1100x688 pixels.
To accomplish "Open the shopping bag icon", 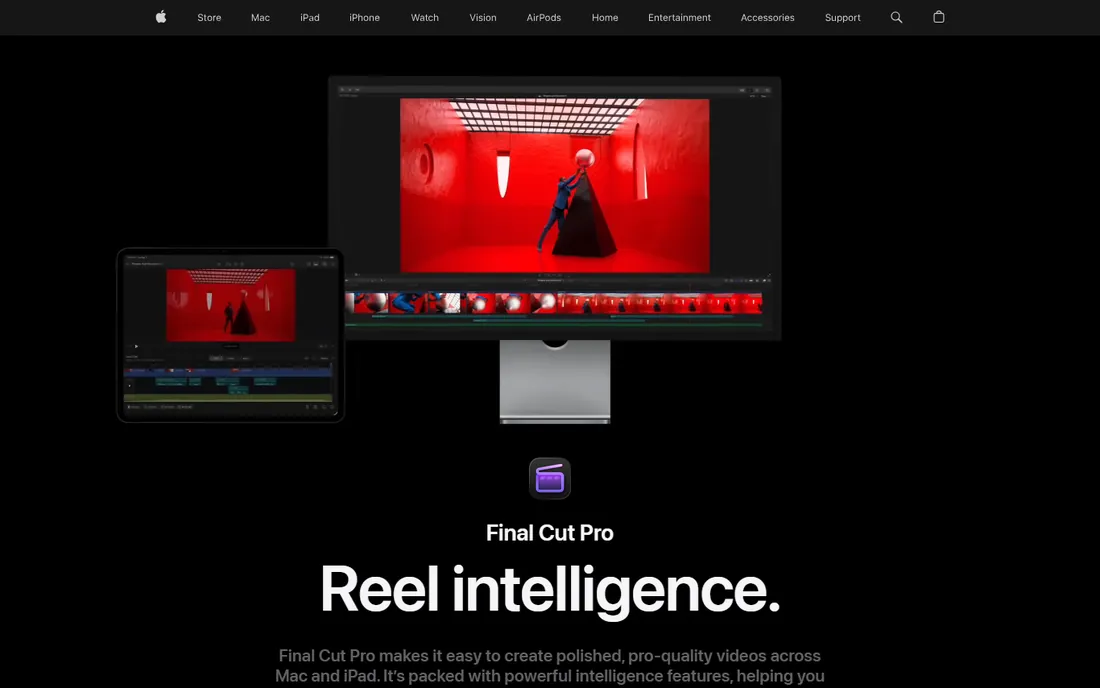I will (939, 17).
